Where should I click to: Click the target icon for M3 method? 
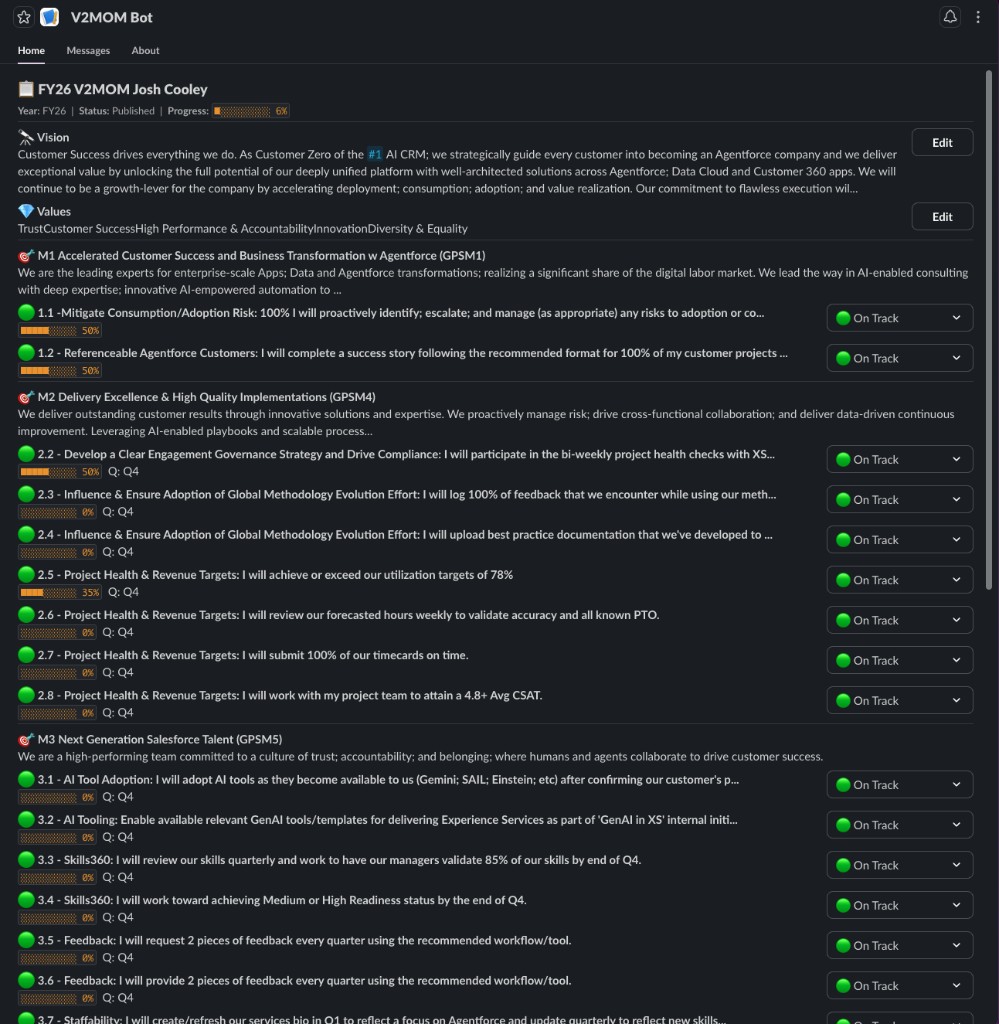pyautogui.click(x=25, y=739)
